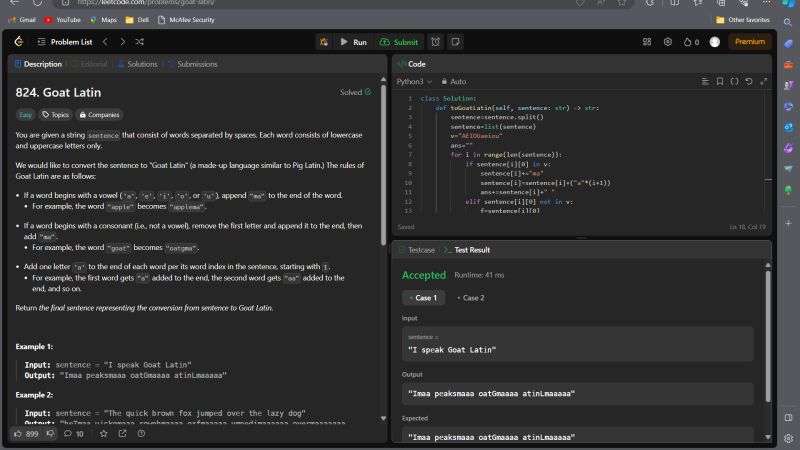Open the comments with 10 count
Viewport: 800px width, 450px height.
point(73,434)
